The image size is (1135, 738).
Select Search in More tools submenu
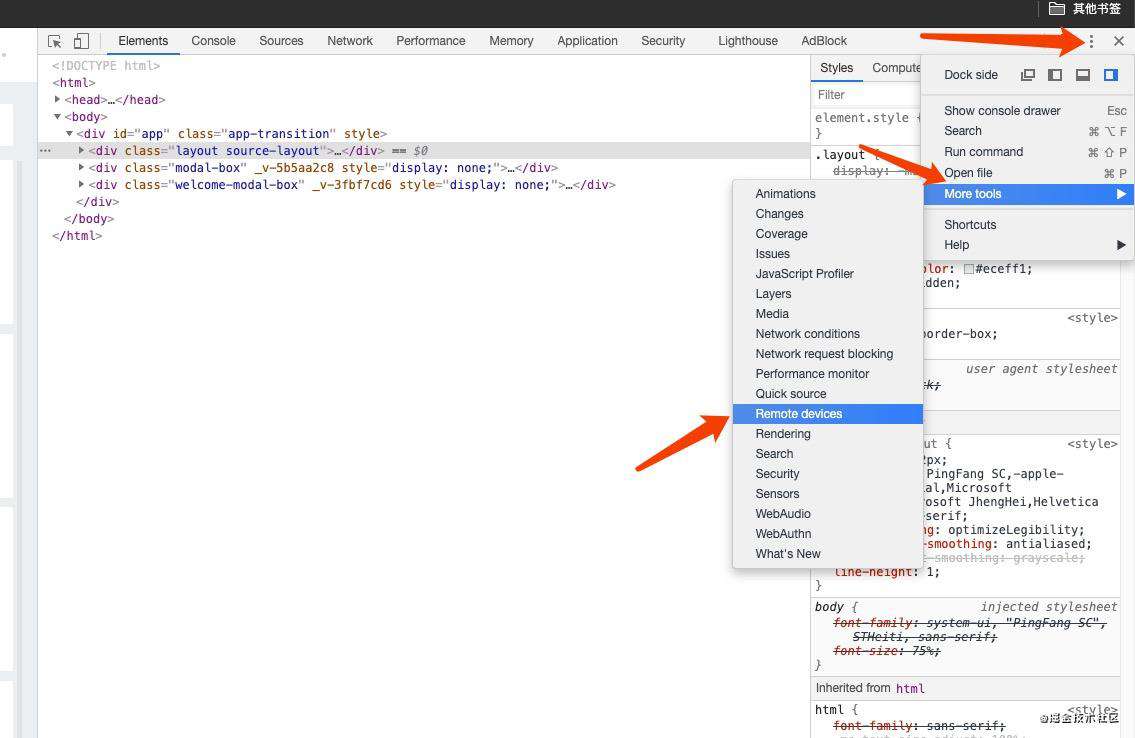pos(828,454)
